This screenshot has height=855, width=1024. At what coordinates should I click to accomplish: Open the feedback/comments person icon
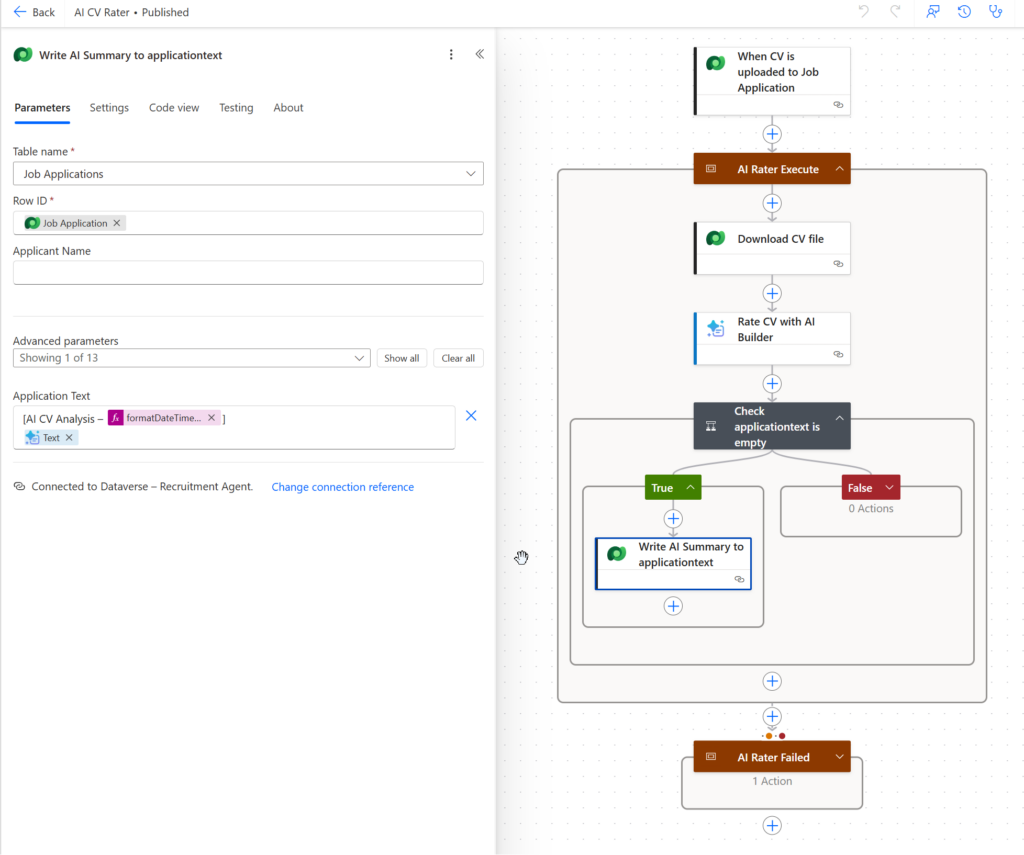933,11
